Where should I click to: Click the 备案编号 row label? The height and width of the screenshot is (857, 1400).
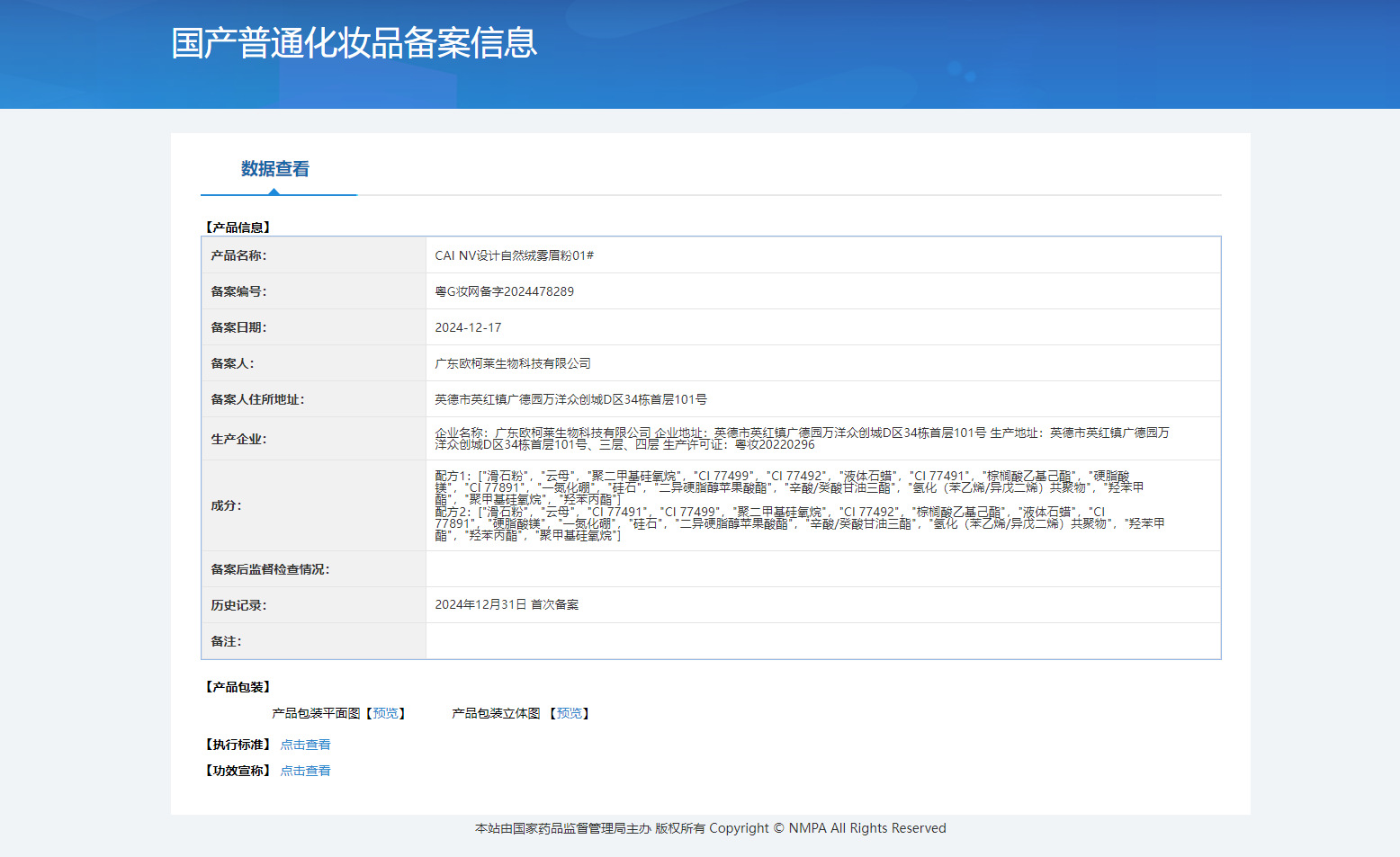(238, 291)
